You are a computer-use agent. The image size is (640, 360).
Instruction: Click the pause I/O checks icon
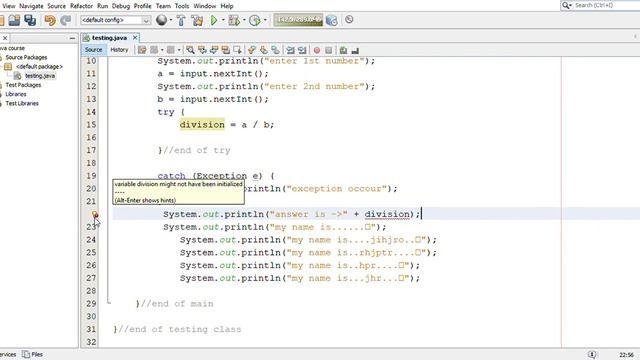(349, 19)
